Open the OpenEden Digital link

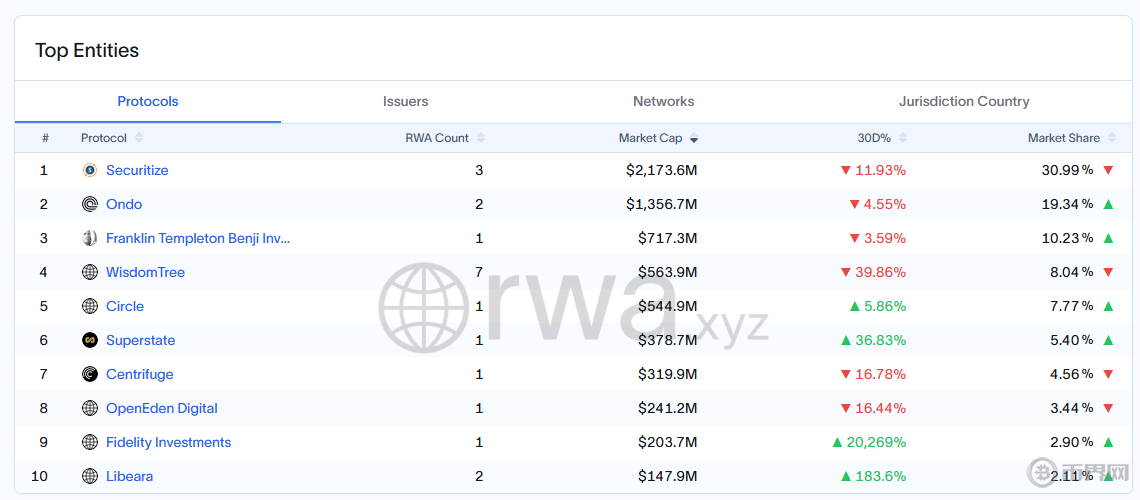point(161,408)
